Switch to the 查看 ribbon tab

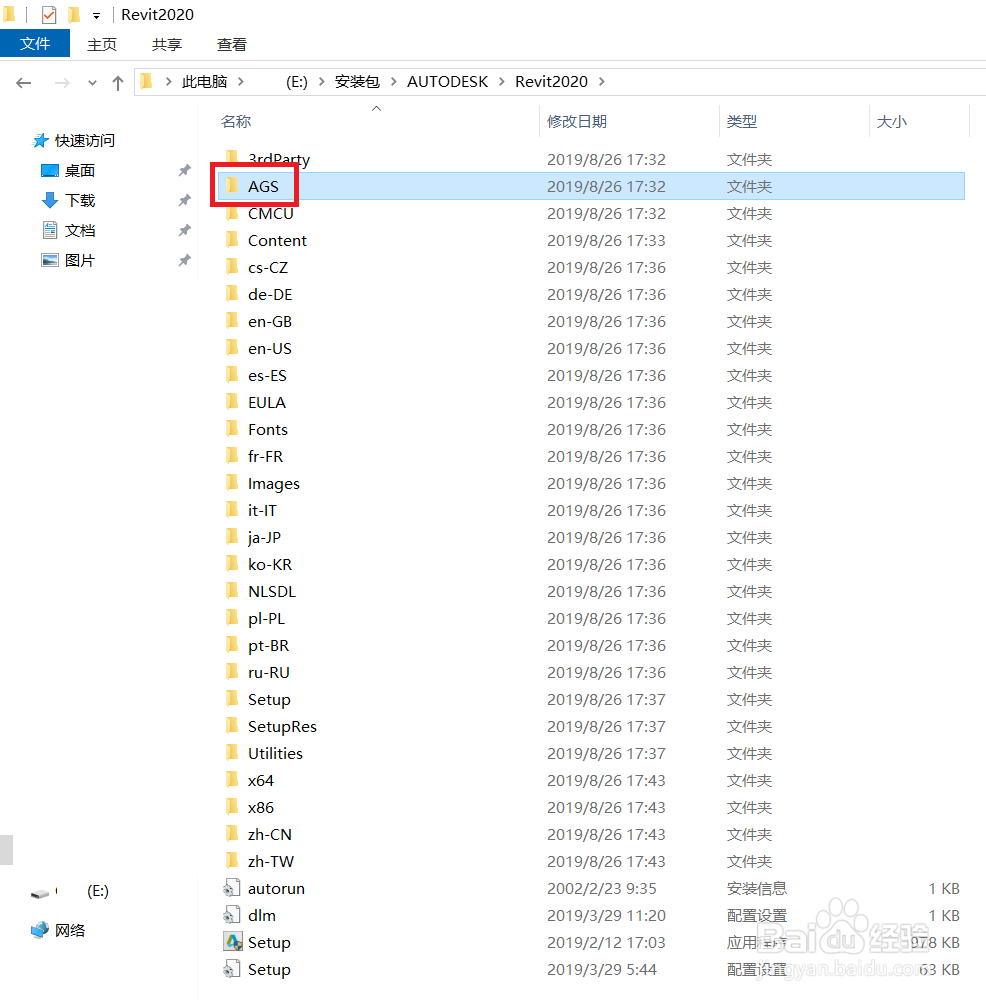[x=232, y=44]
